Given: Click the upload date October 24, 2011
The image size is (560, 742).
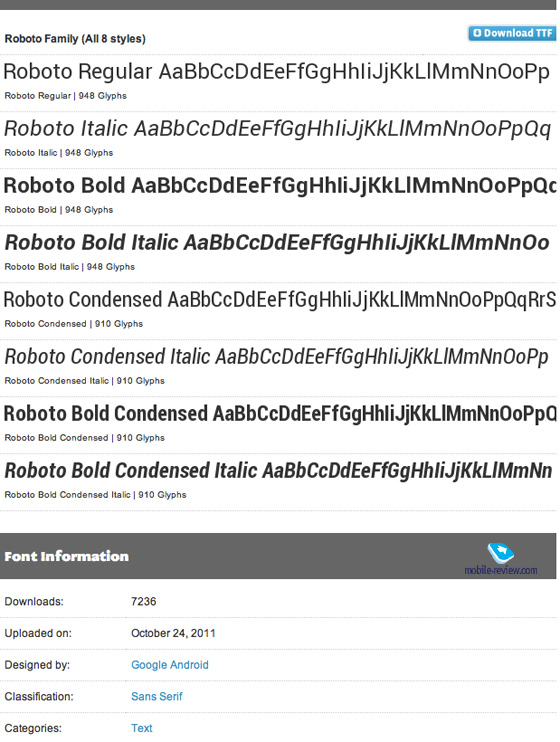Looking at the screenshot, I should [x=173, y=633].
